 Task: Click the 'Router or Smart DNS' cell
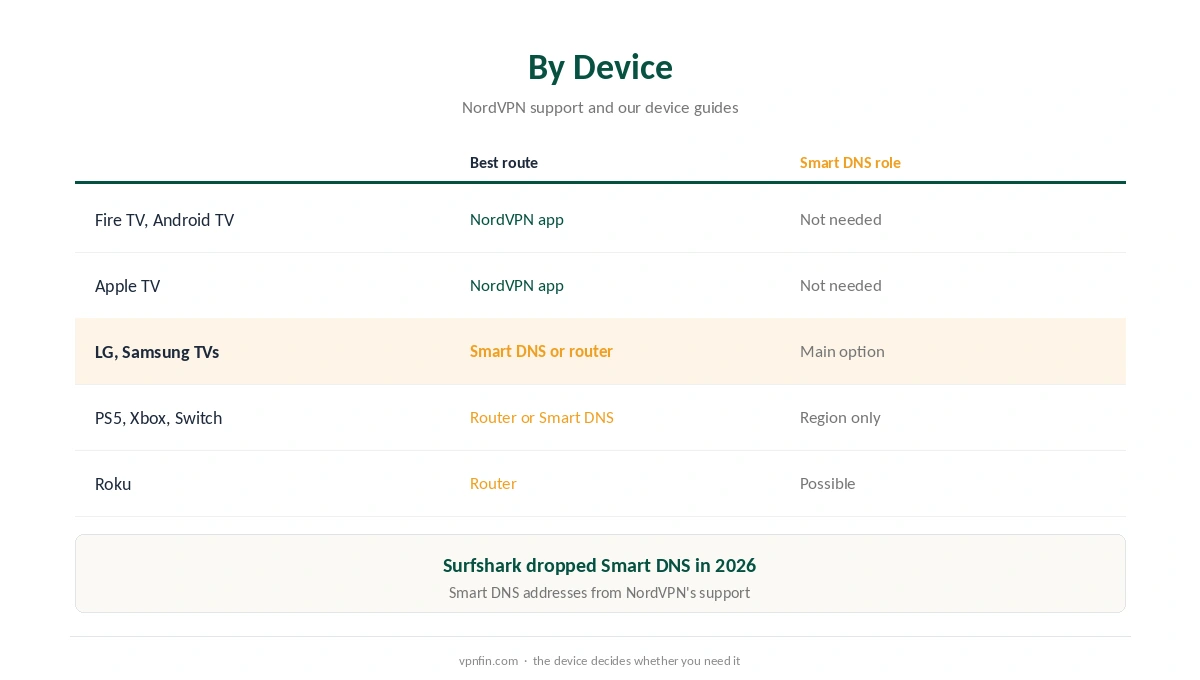point(542,417)
